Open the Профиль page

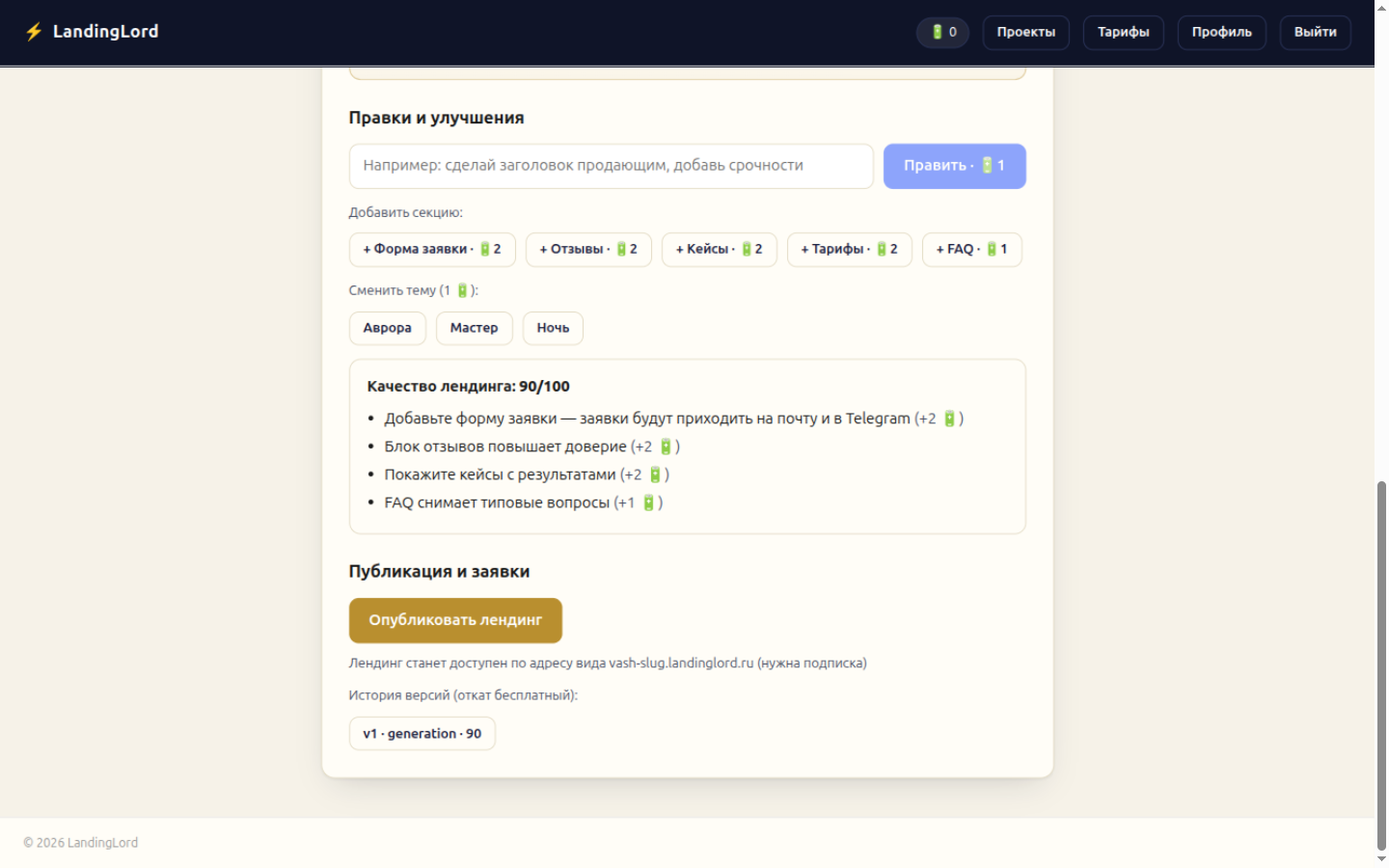pyautogui.click(x=1221, y=32)
